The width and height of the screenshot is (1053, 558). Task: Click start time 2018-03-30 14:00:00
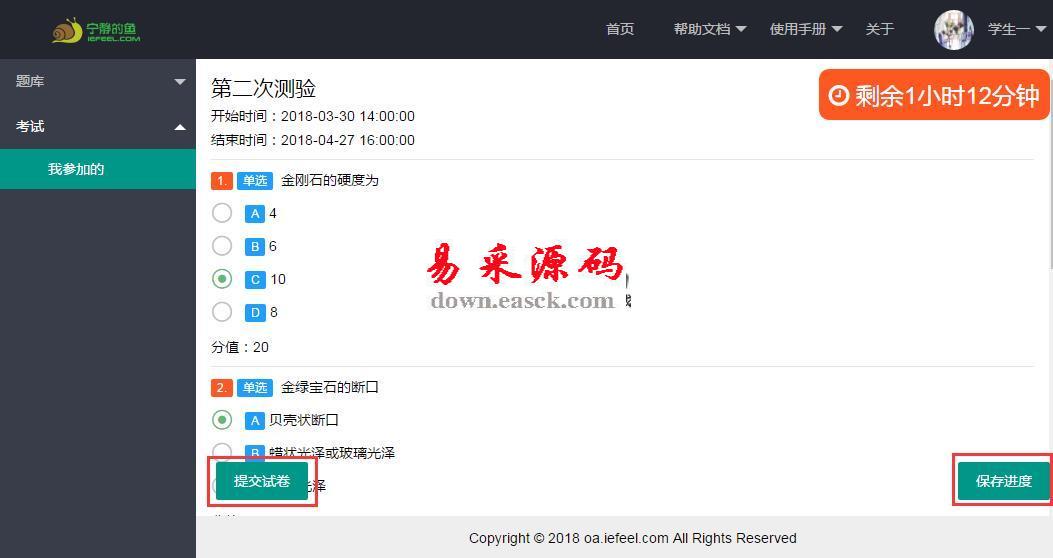pyautogui.click(x=347, y=116)
